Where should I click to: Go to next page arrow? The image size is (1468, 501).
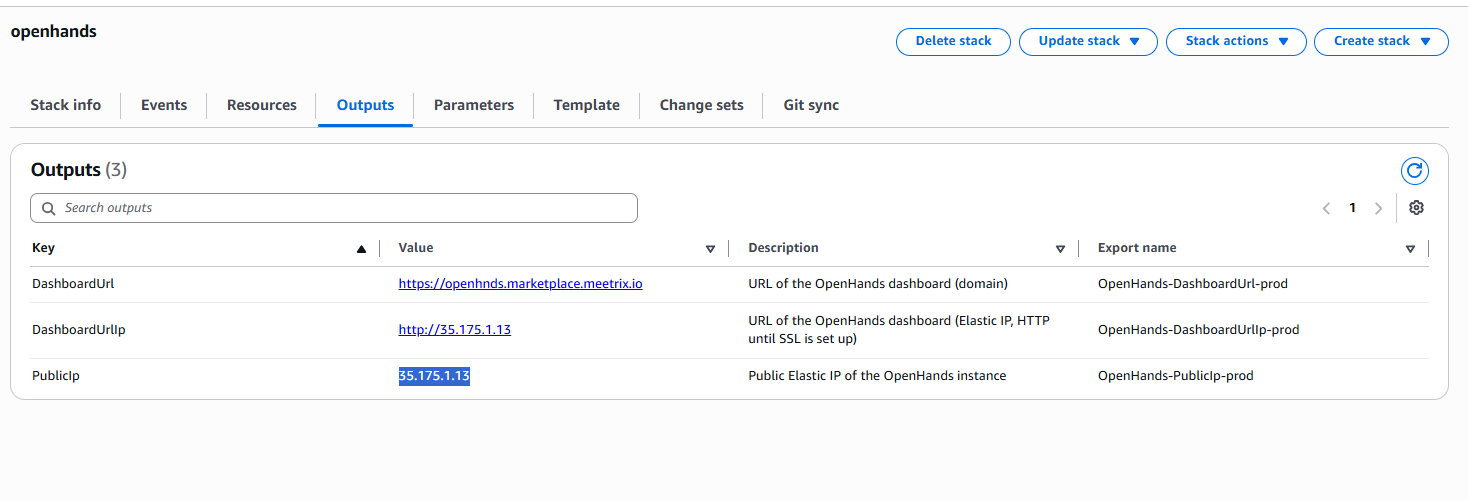[1378, 208]
